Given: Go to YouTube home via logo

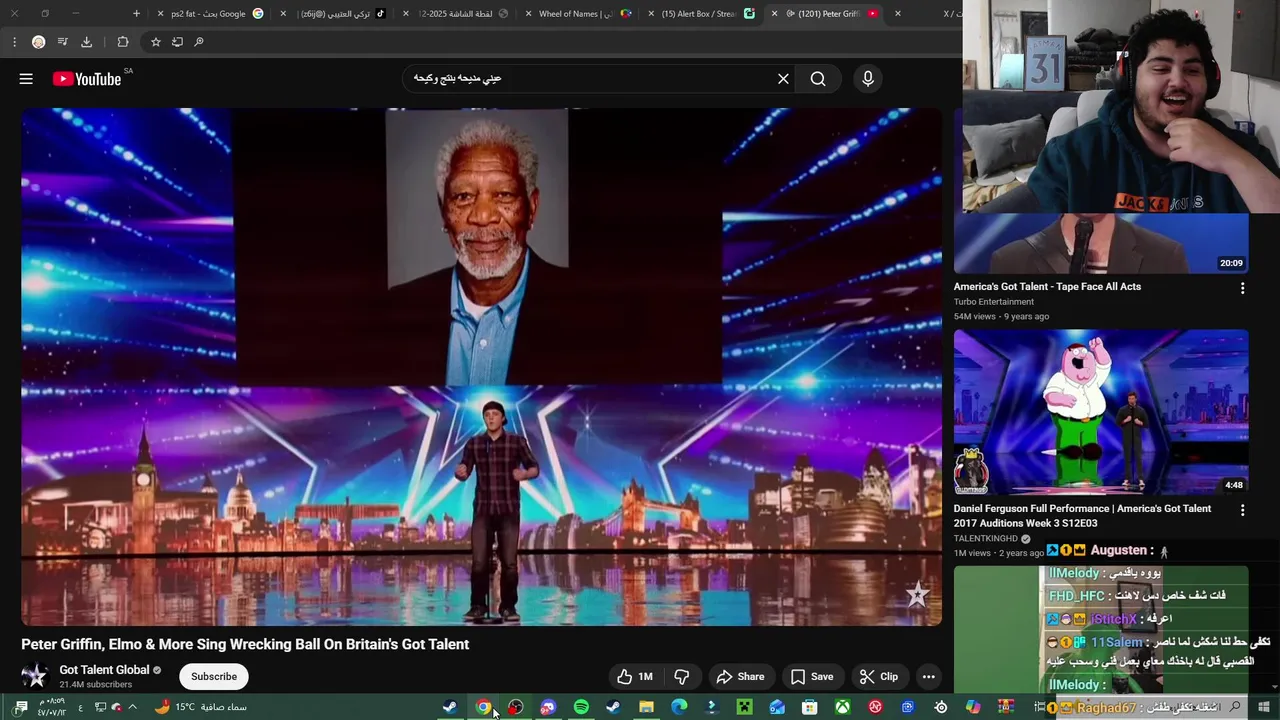Looking at the screenshot, I should (87, 79).
